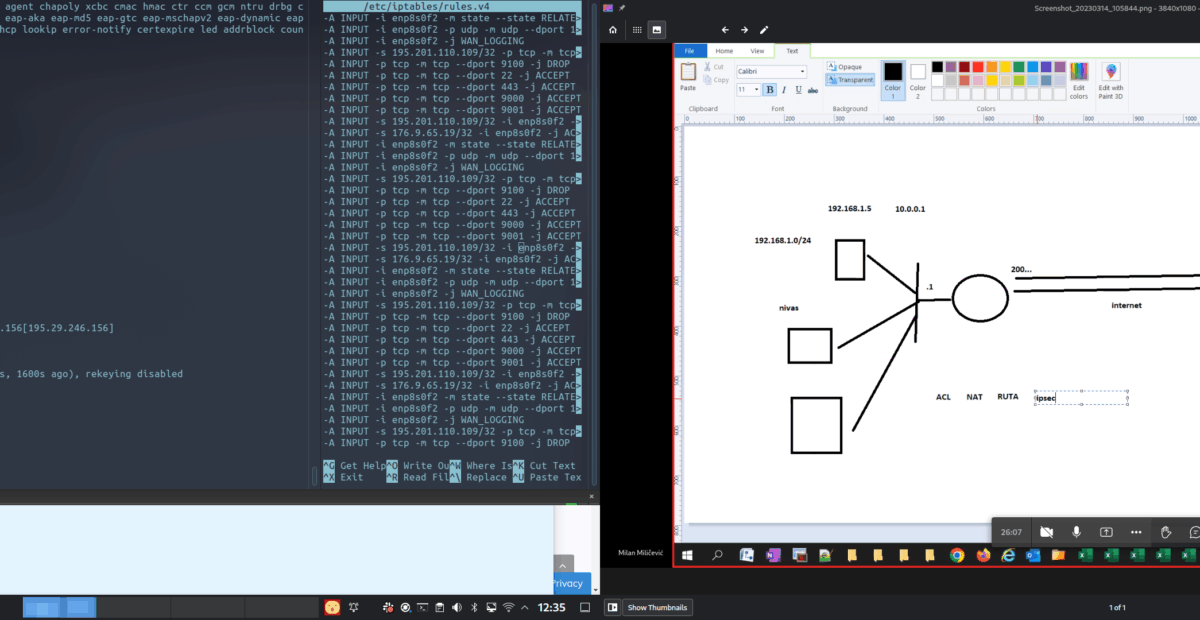Click Edit with Paint 3D icon
The width and height of the screenshot is (1200, 620).
[1111, 80]
